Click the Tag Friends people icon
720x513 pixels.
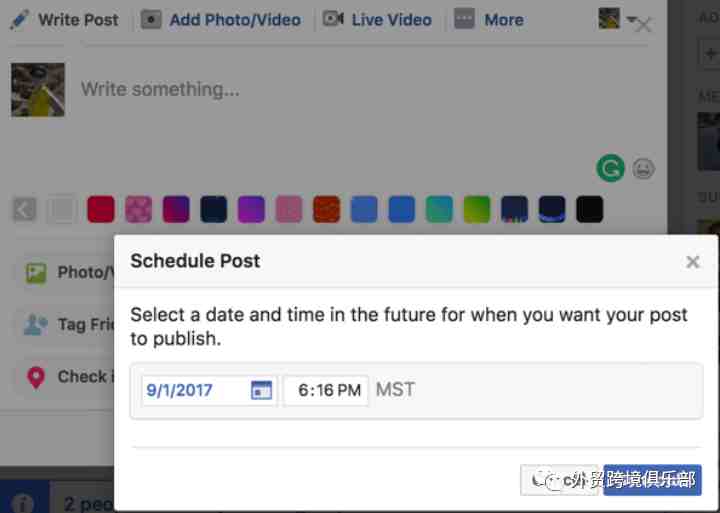tap(36, 325)
